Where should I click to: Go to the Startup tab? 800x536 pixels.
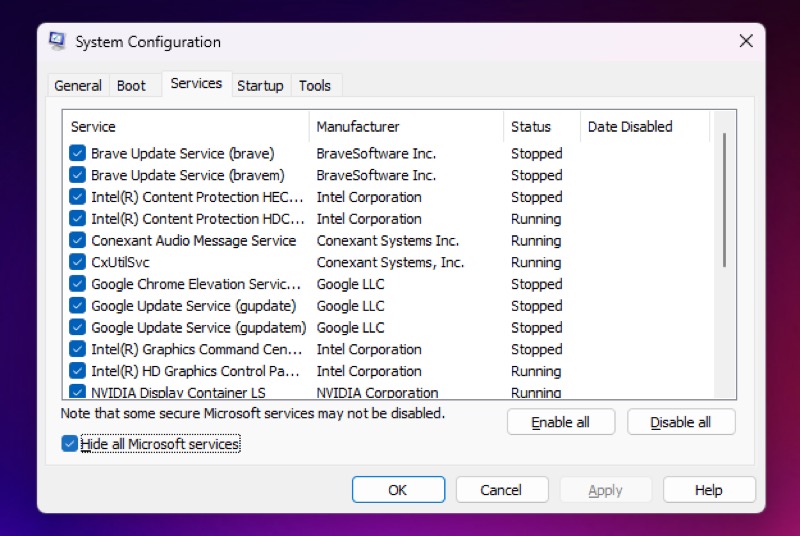(x=260, y=86)
